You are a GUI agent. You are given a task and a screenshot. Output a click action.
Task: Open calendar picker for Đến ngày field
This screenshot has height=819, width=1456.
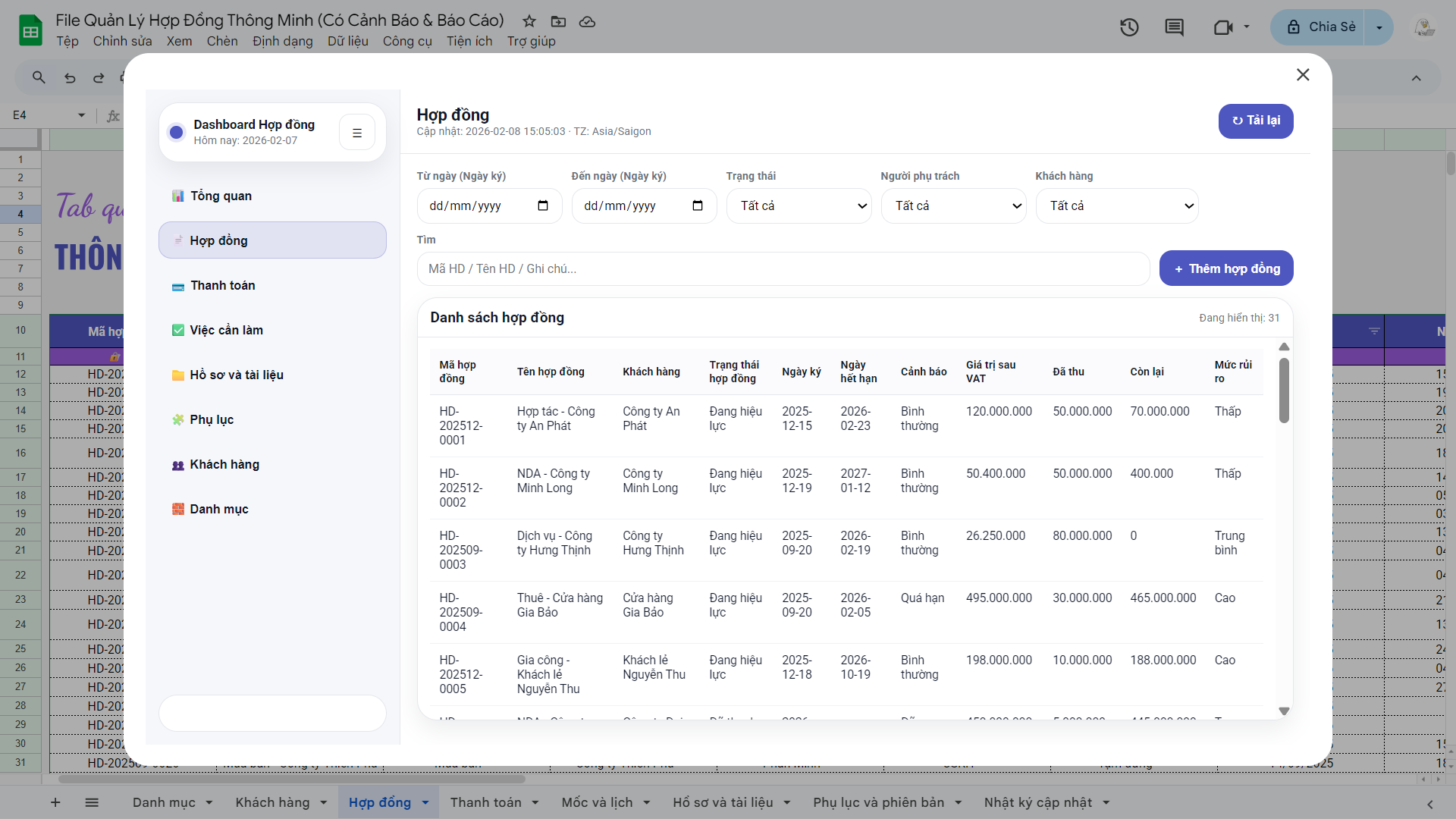[x=698, y=206]
